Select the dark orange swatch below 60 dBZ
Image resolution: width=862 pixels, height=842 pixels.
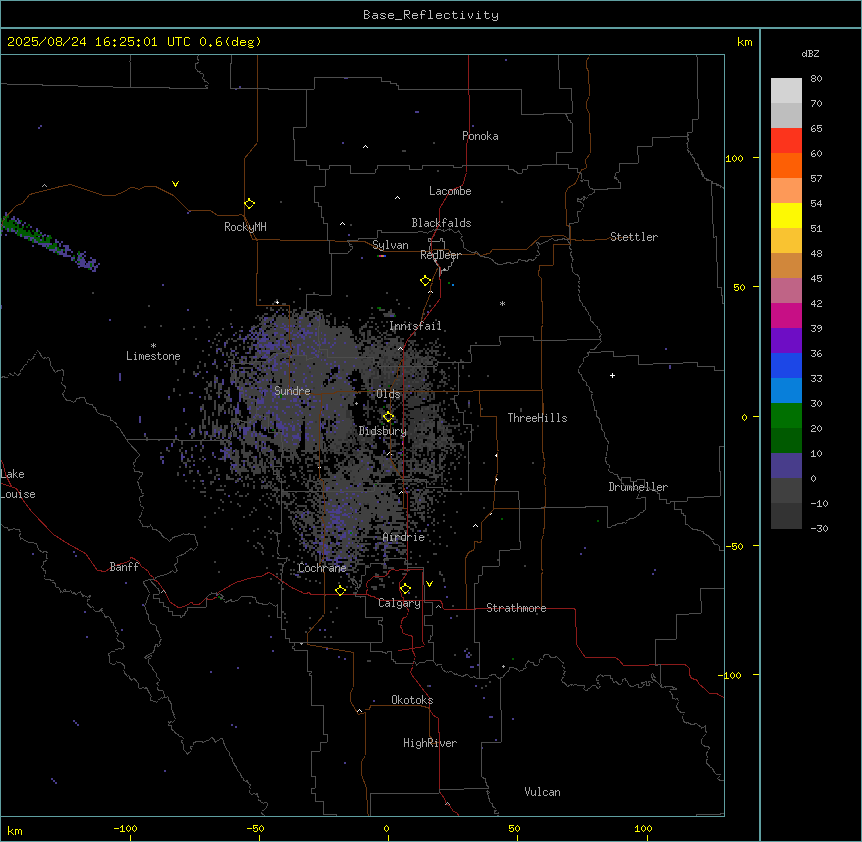click(786, 165)
